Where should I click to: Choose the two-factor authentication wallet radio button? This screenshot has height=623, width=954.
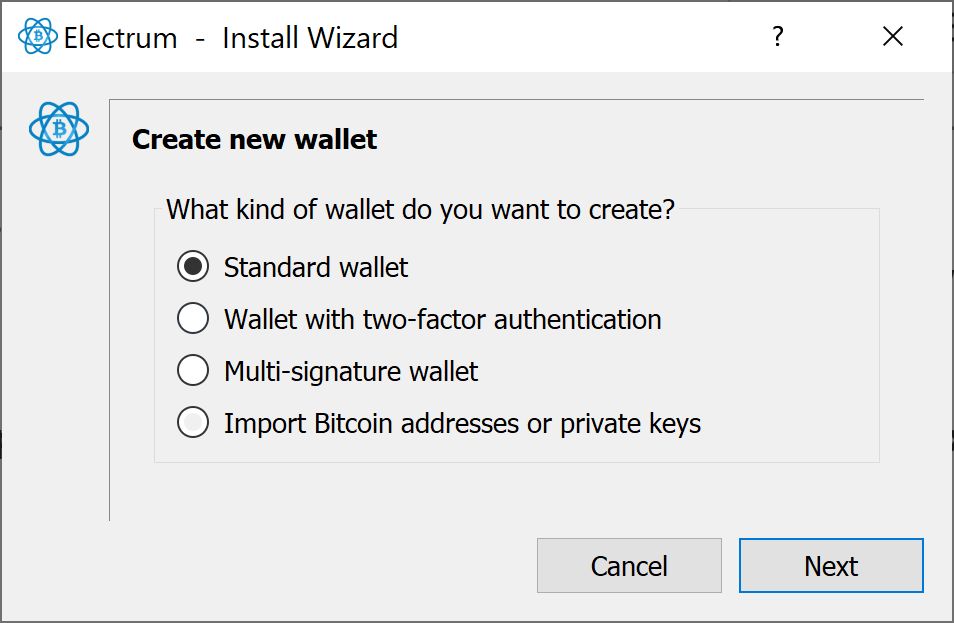click(193, 319)
